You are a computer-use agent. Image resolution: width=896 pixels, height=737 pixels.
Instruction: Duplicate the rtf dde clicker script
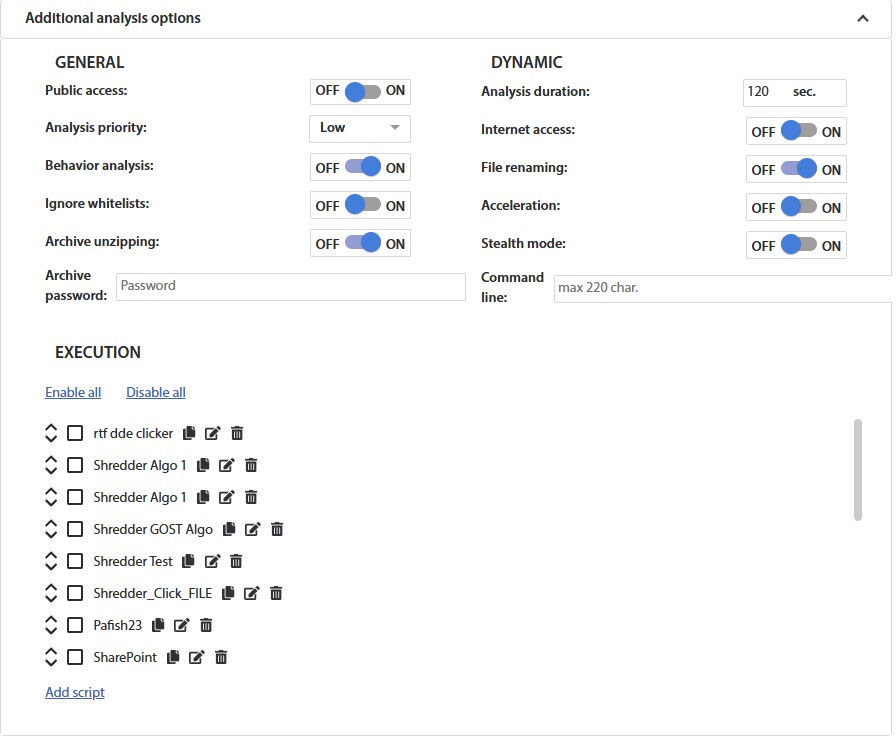(x=189, y=432)
